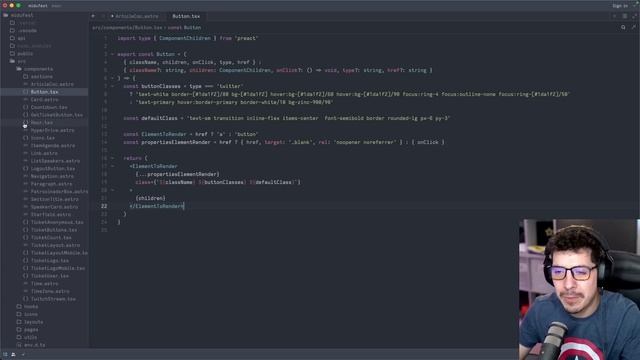The height and width of the screenshot is (360, 640).
Task: Click line number 22 in the gutter
Action: 104,206
